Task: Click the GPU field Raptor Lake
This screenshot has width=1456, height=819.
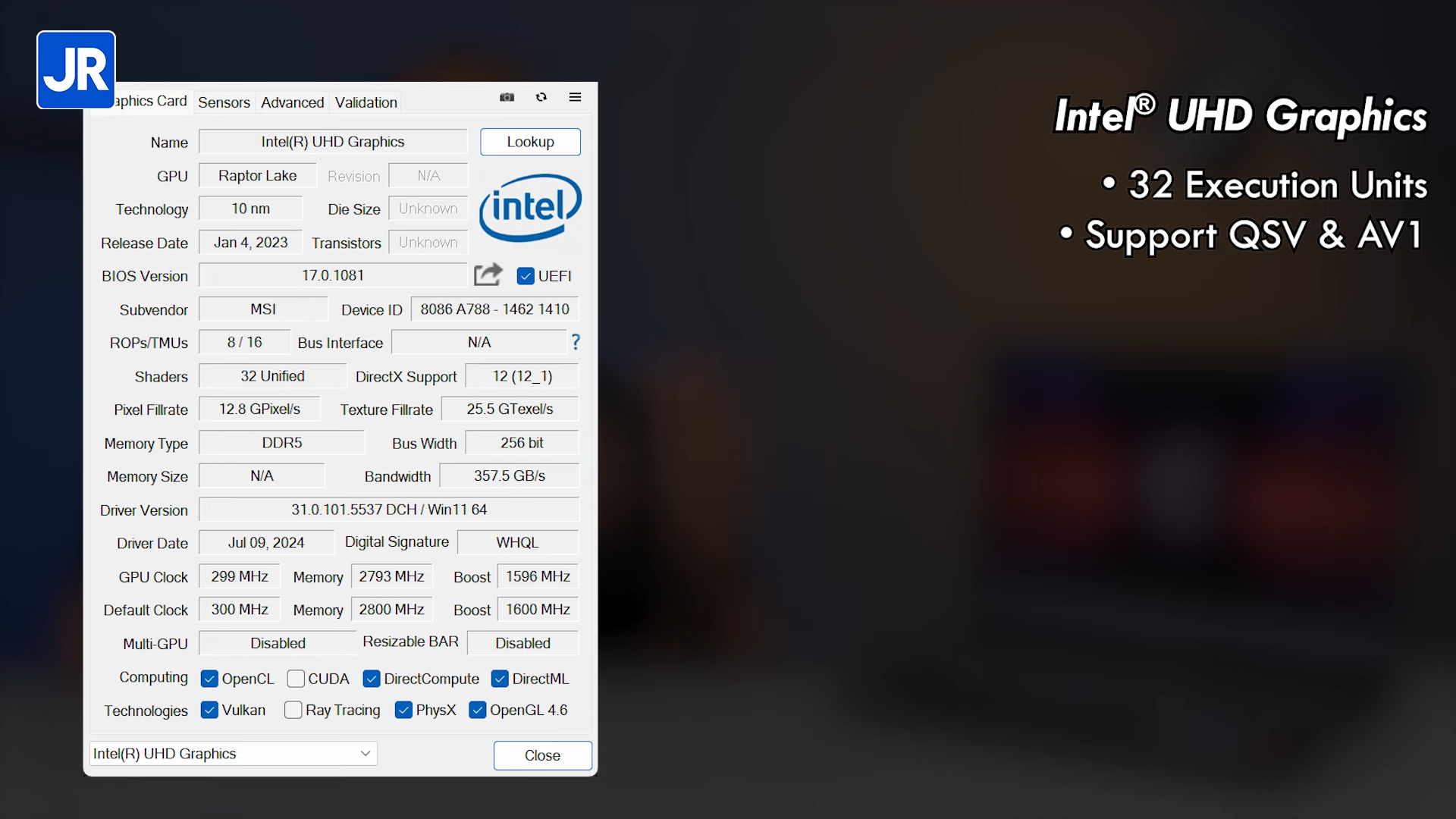Action: [x=257, y=175]
